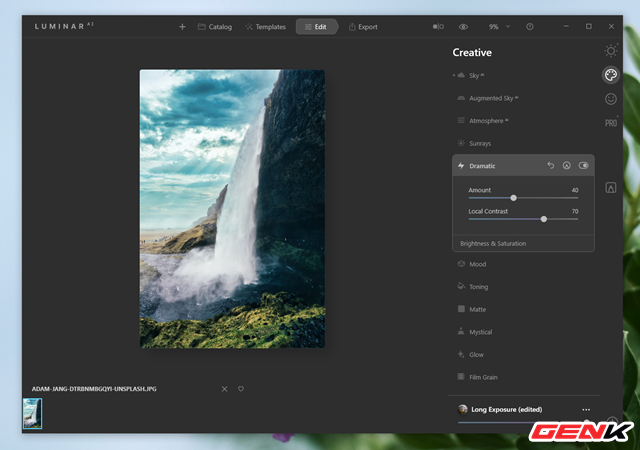Screen dimensions: 640x450
Task: Click the Glow sparkle icon
Action: [x=461, y=354]
